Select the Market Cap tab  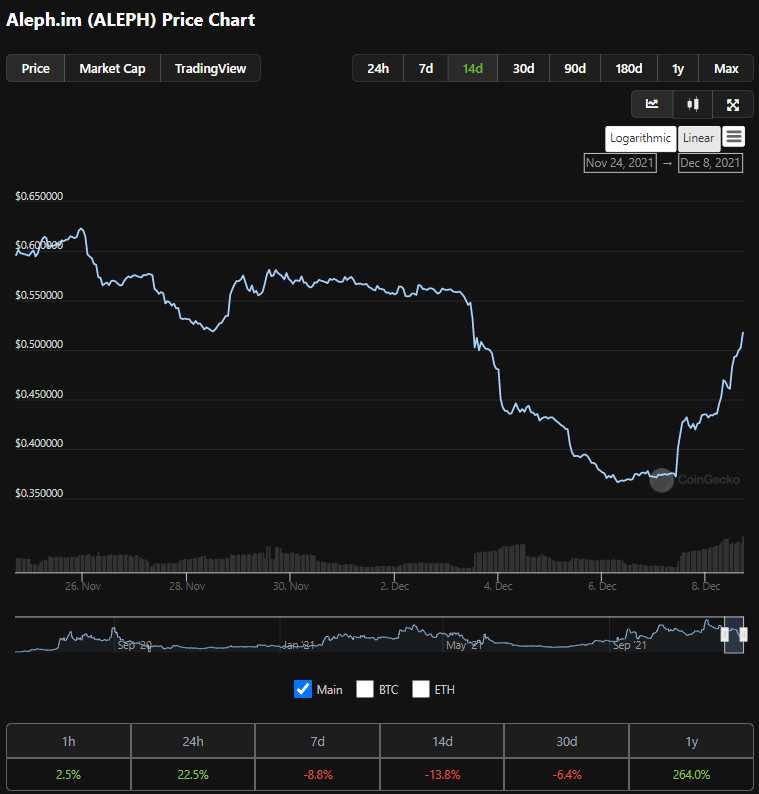pyautogui.click(x=112, y=68)
